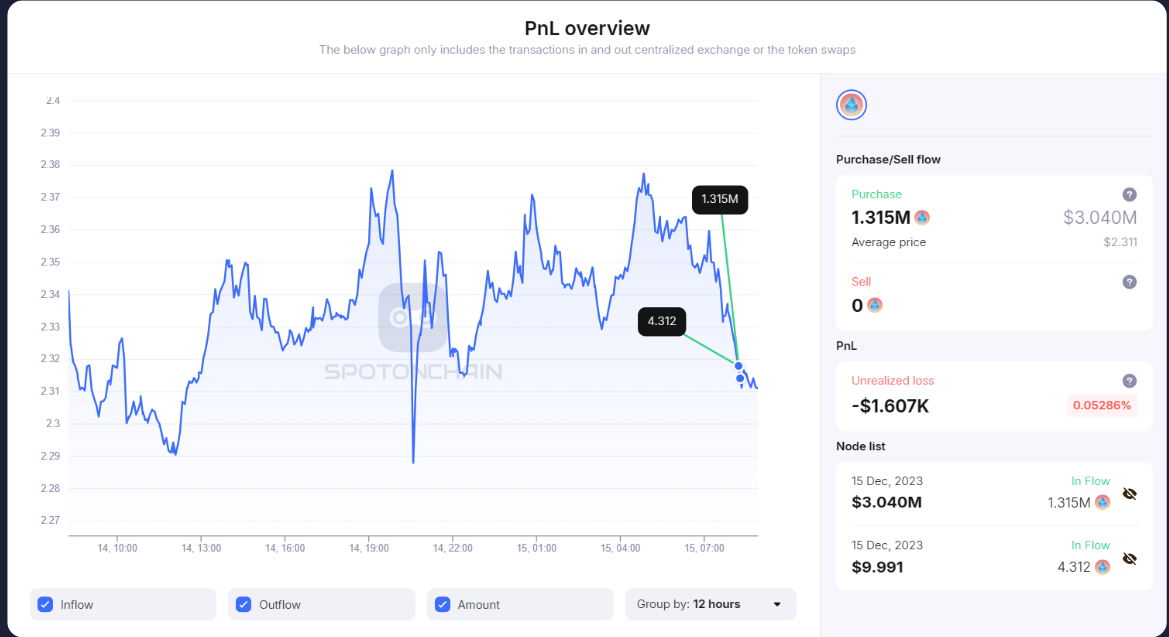Click the 1.315M tooltip label on the chart
Viewport: 1169px width, 637px height.
coord(720,199)
